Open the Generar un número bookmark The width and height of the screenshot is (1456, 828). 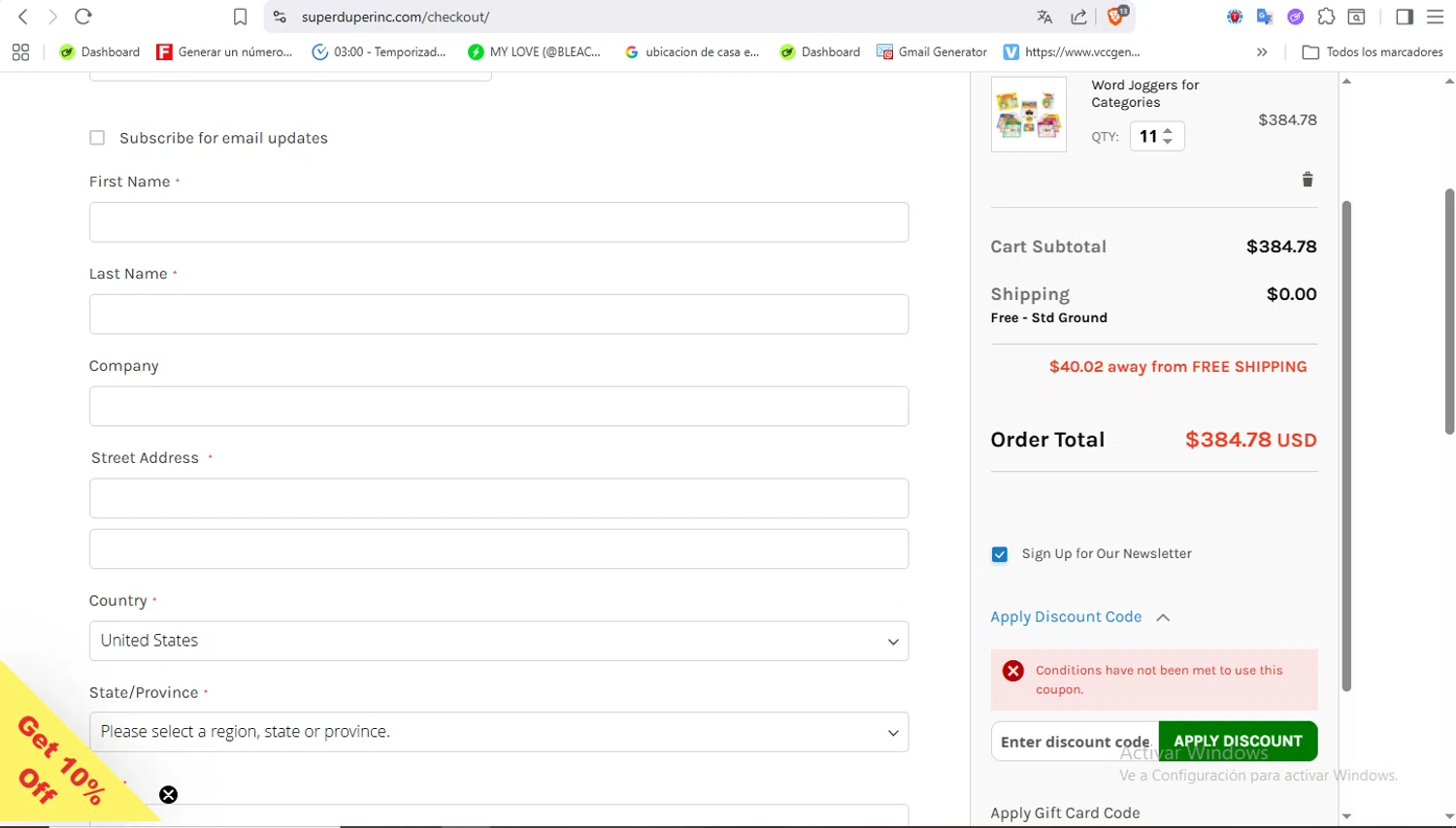[224, 52]
